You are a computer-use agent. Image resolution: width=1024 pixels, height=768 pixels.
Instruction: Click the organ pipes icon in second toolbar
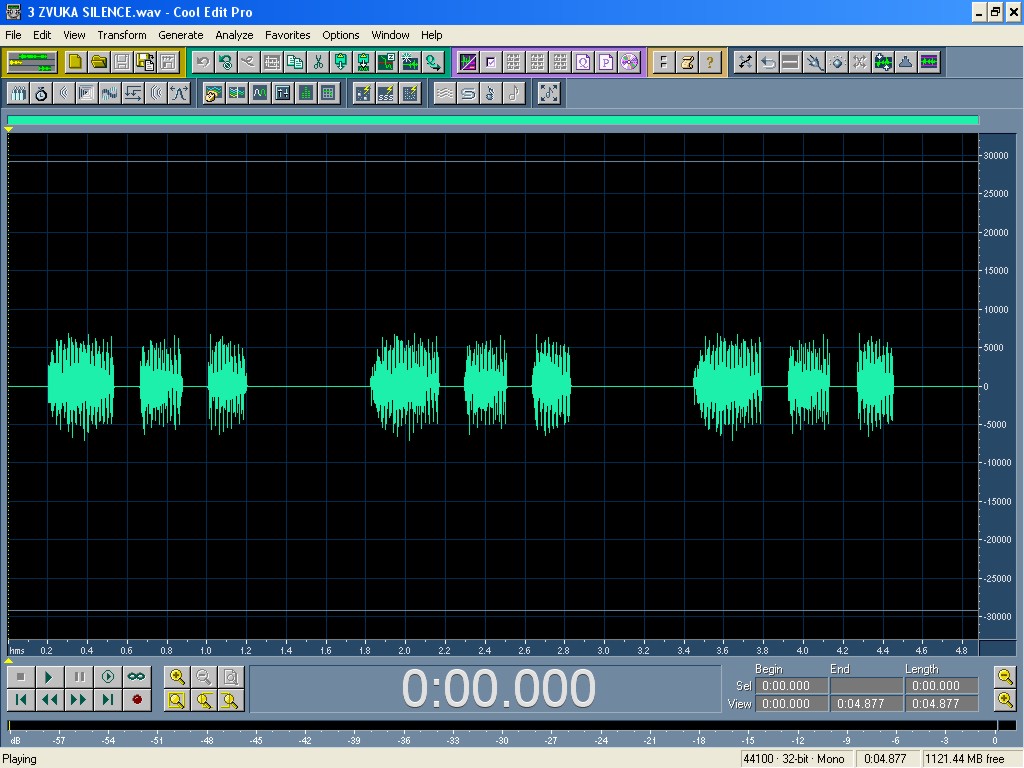click(18, 93)
